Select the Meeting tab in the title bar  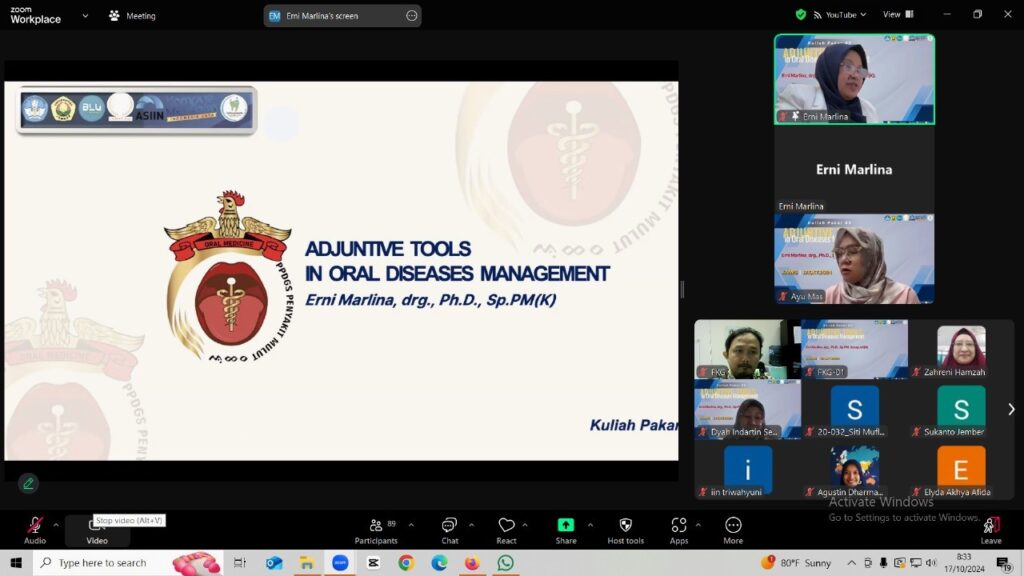point(133,16)
